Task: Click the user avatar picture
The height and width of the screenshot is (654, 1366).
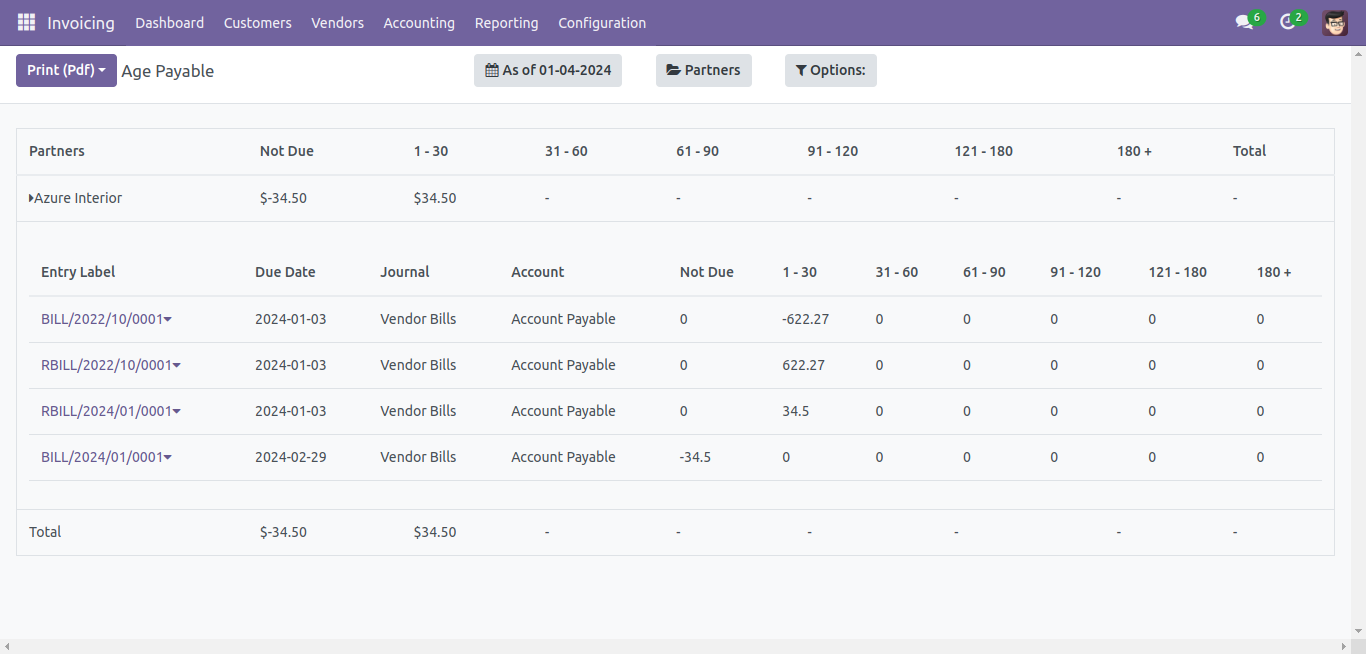Action: pos(1334,22)
